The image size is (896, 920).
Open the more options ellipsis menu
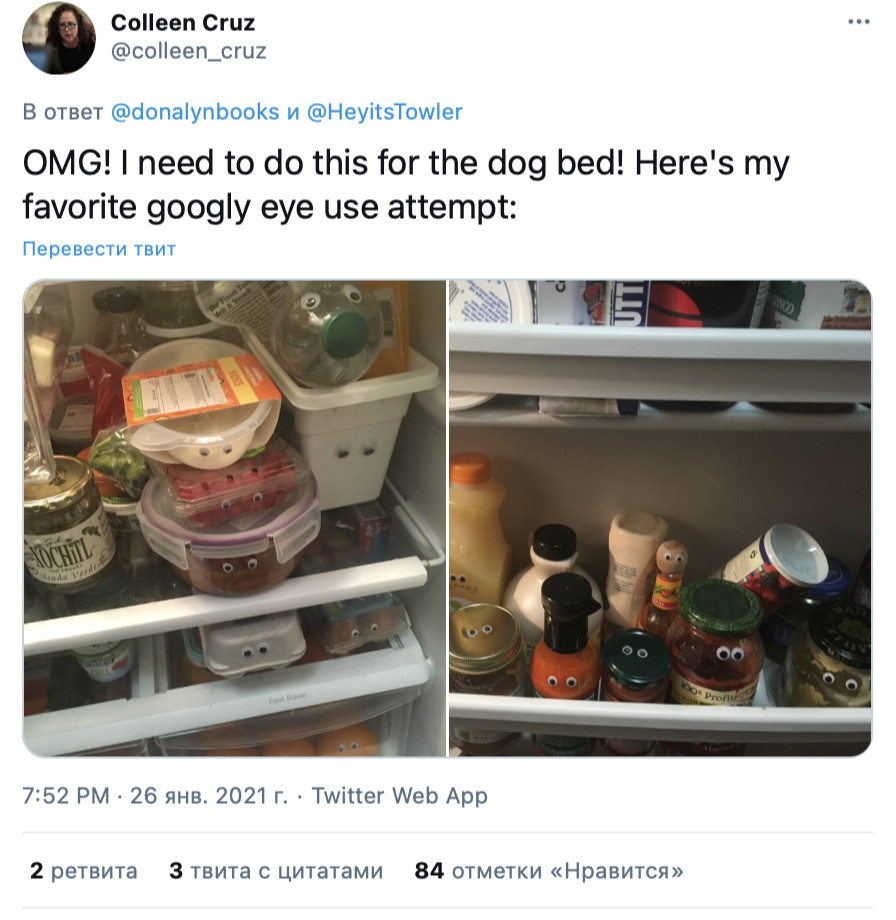[x=858, y=22]
